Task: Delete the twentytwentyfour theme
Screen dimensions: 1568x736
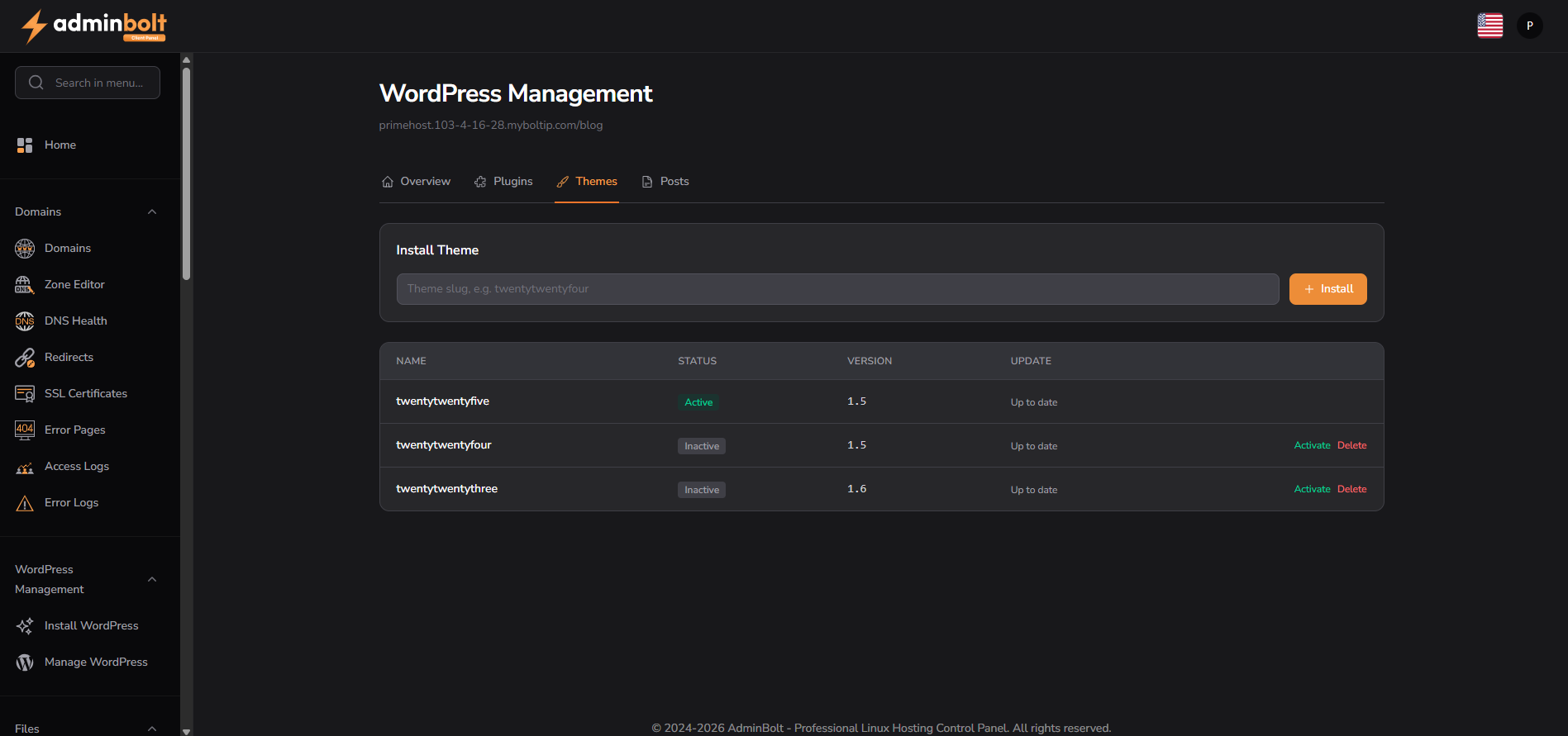Action: [x=1352, y=445]
